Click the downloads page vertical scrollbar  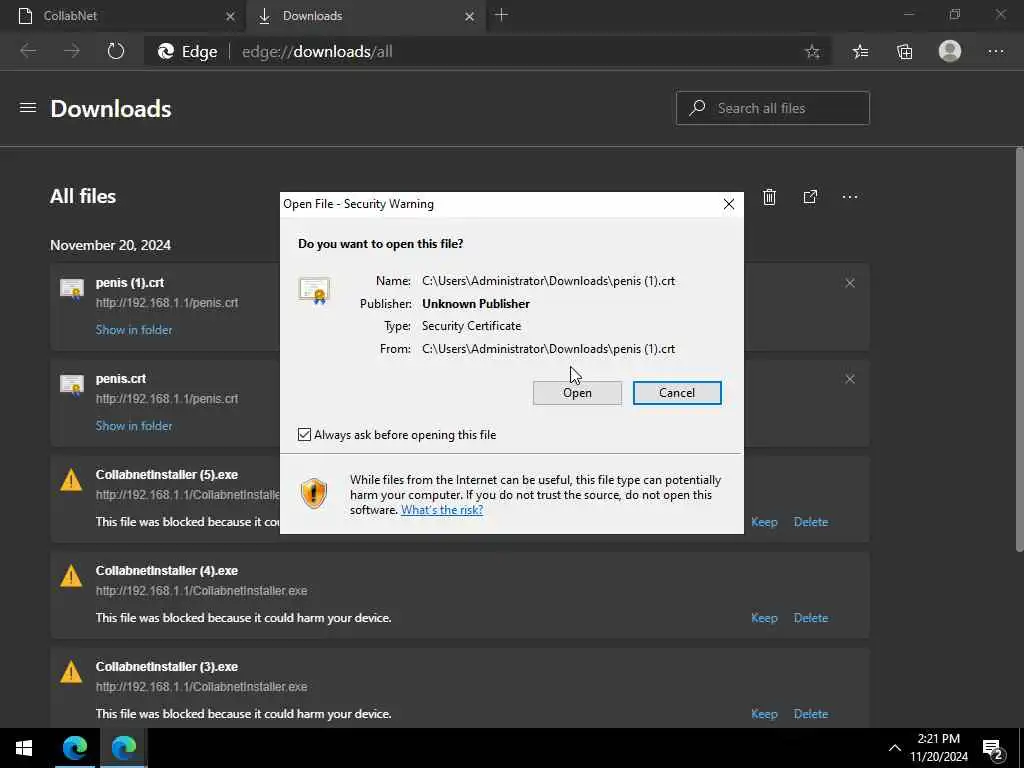(1019, 349)
